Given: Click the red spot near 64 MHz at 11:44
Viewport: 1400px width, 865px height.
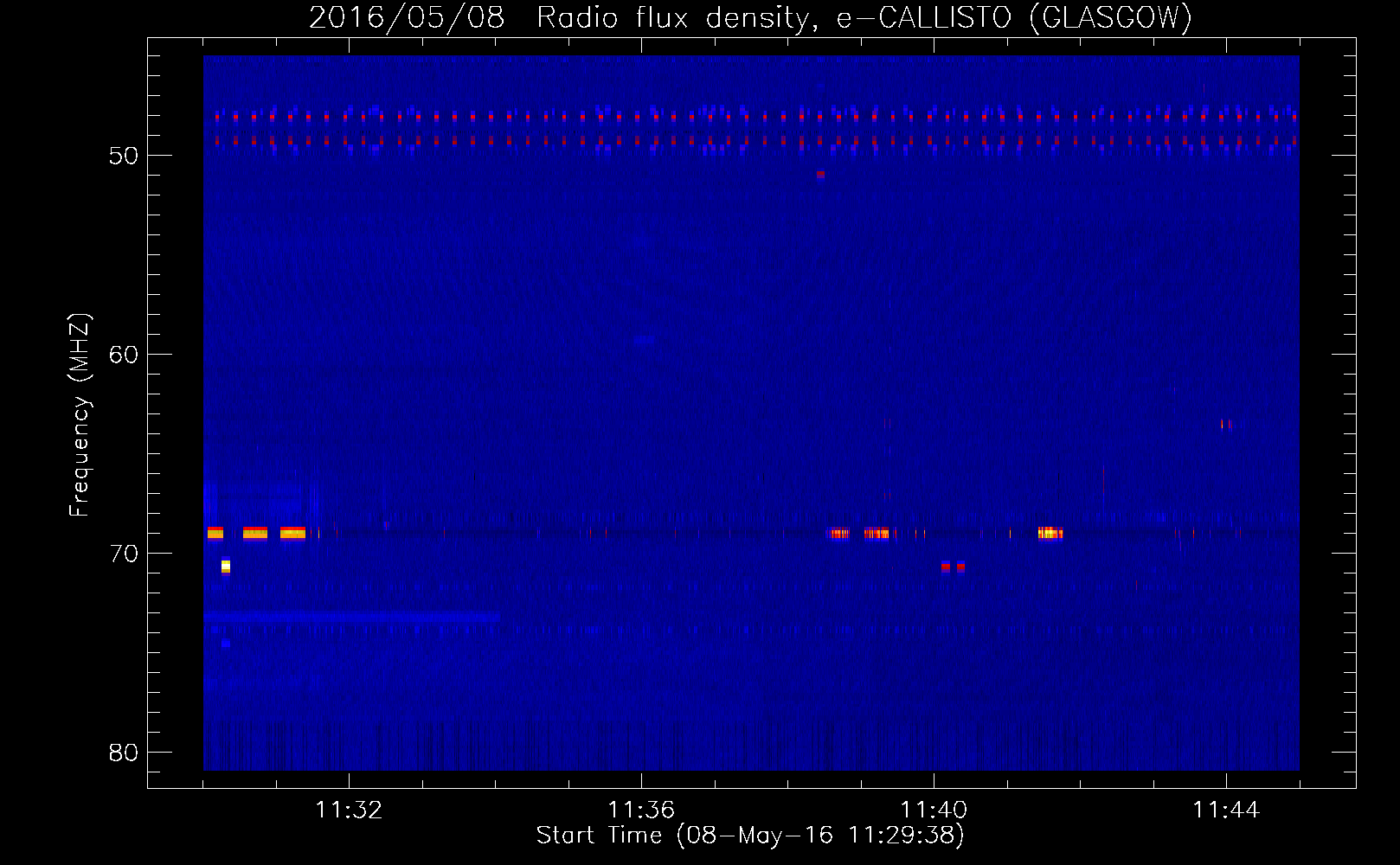Looking at the screenshot, I should (x=1225, y=424).
